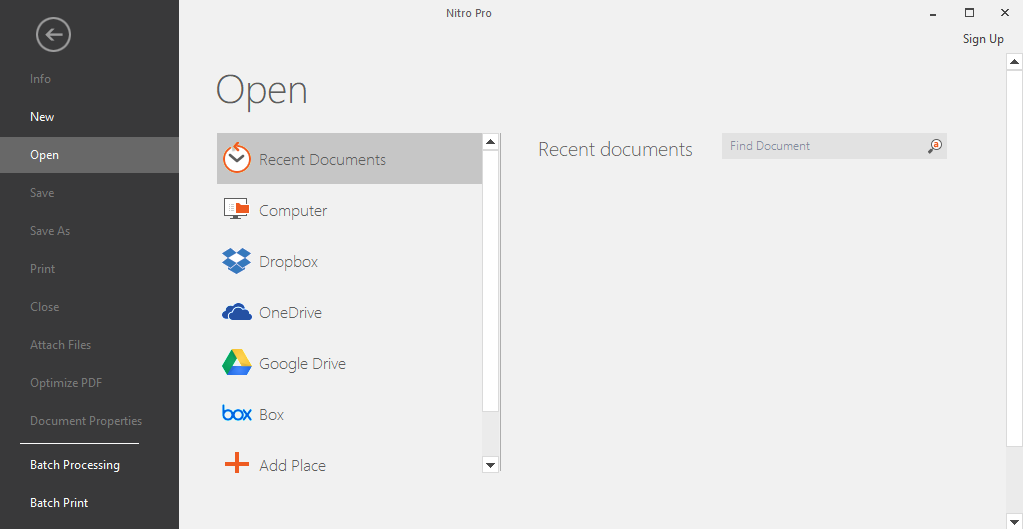Focus the Find Document search field
1023x529 pixels.
pos(834,146)
